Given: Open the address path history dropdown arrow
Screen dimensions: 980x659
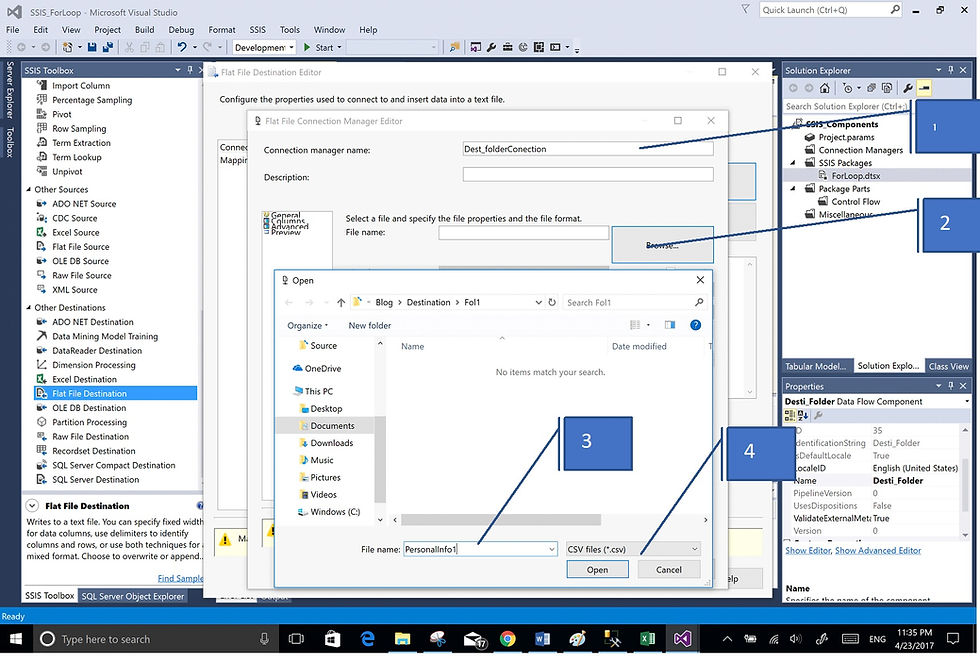Looking at the screenshot, I should [538, 303].
